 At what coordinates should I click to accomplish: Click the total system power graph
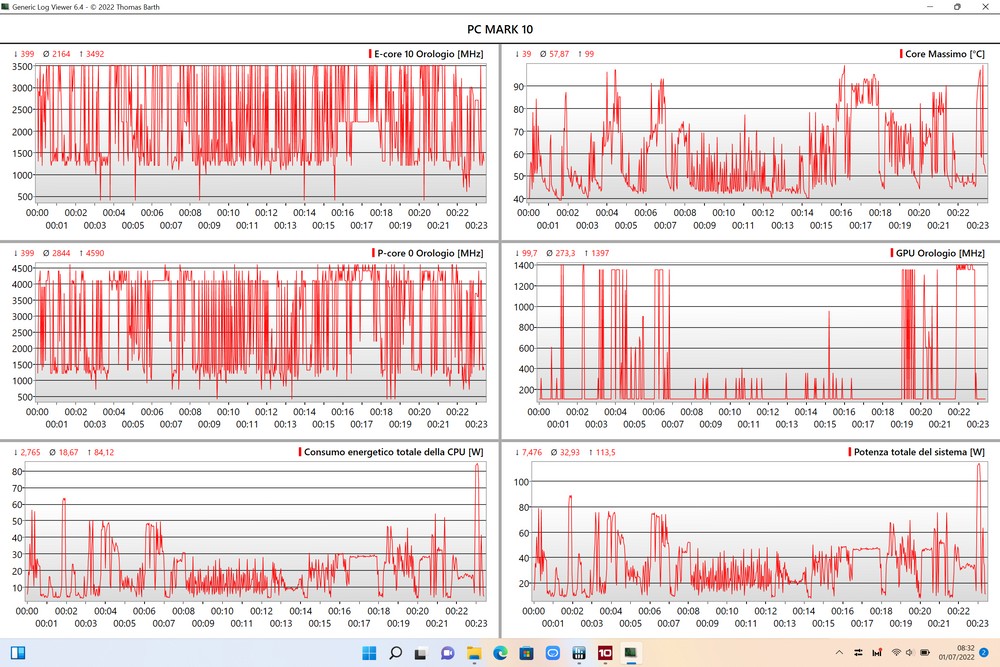point(759,531)
